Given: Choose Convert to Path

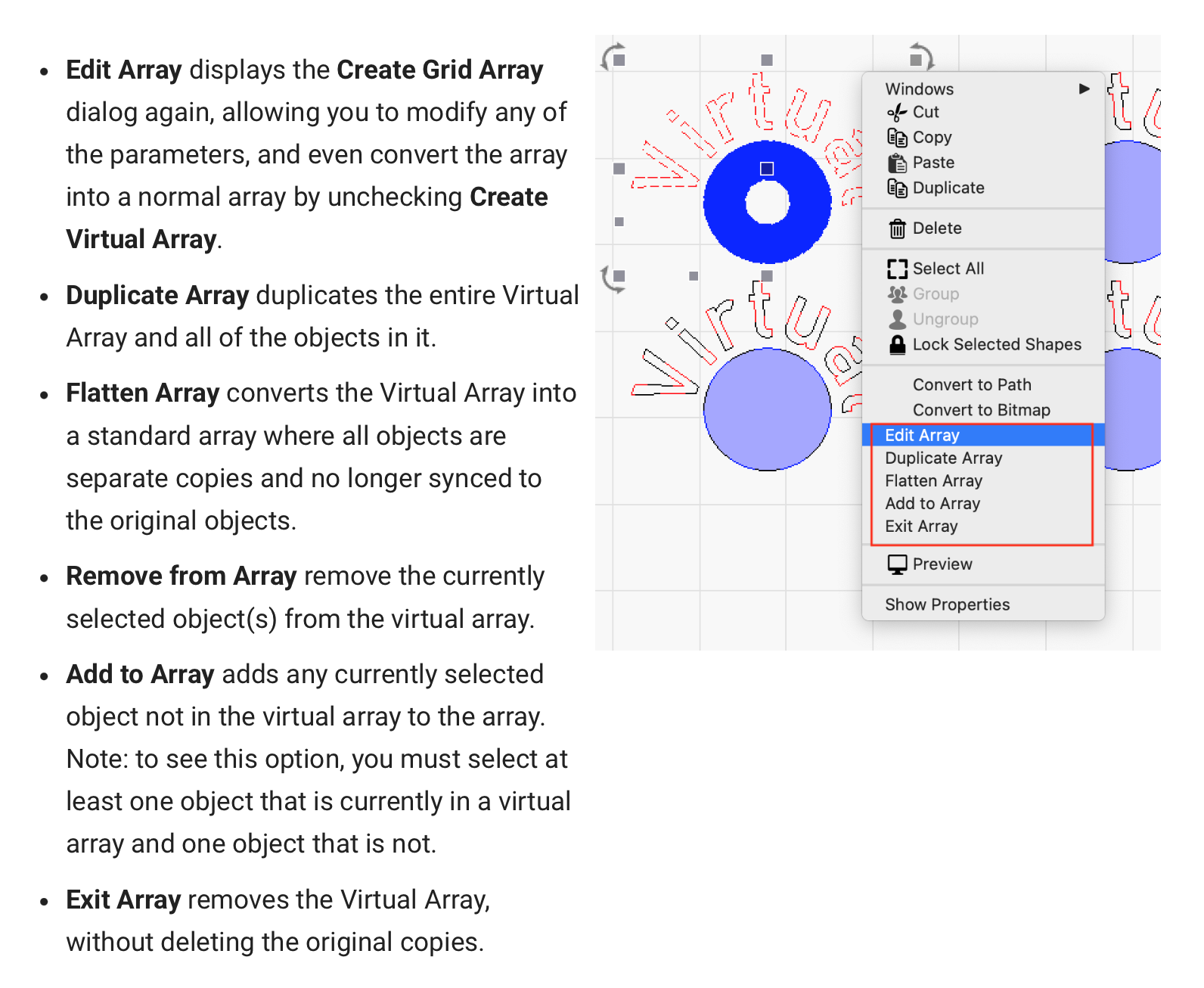Looking at the screenshot, I should pos(972,385).
